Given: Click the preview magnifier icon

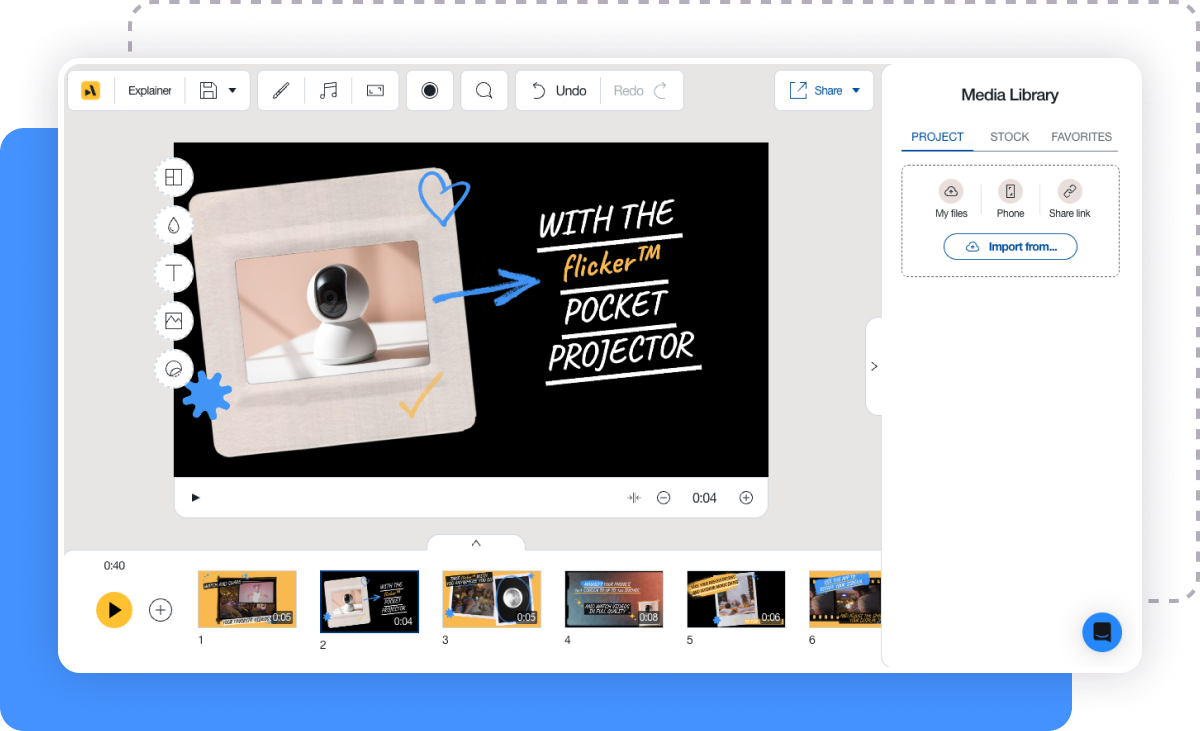Looking at the screenshot, I should point(484,90).
